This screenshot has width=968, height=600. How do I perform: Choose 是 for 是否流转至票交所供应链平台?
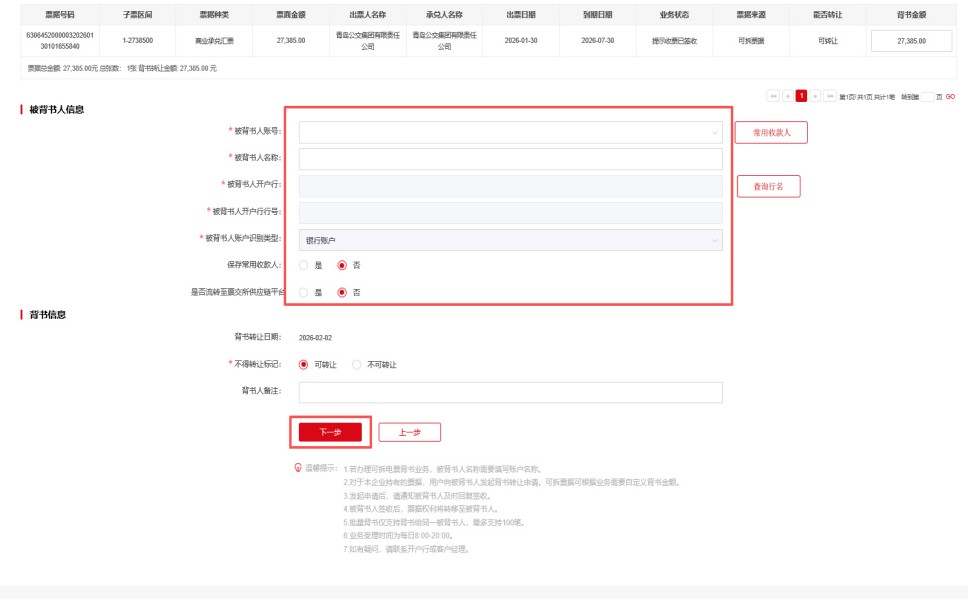(x=303, y=293)
